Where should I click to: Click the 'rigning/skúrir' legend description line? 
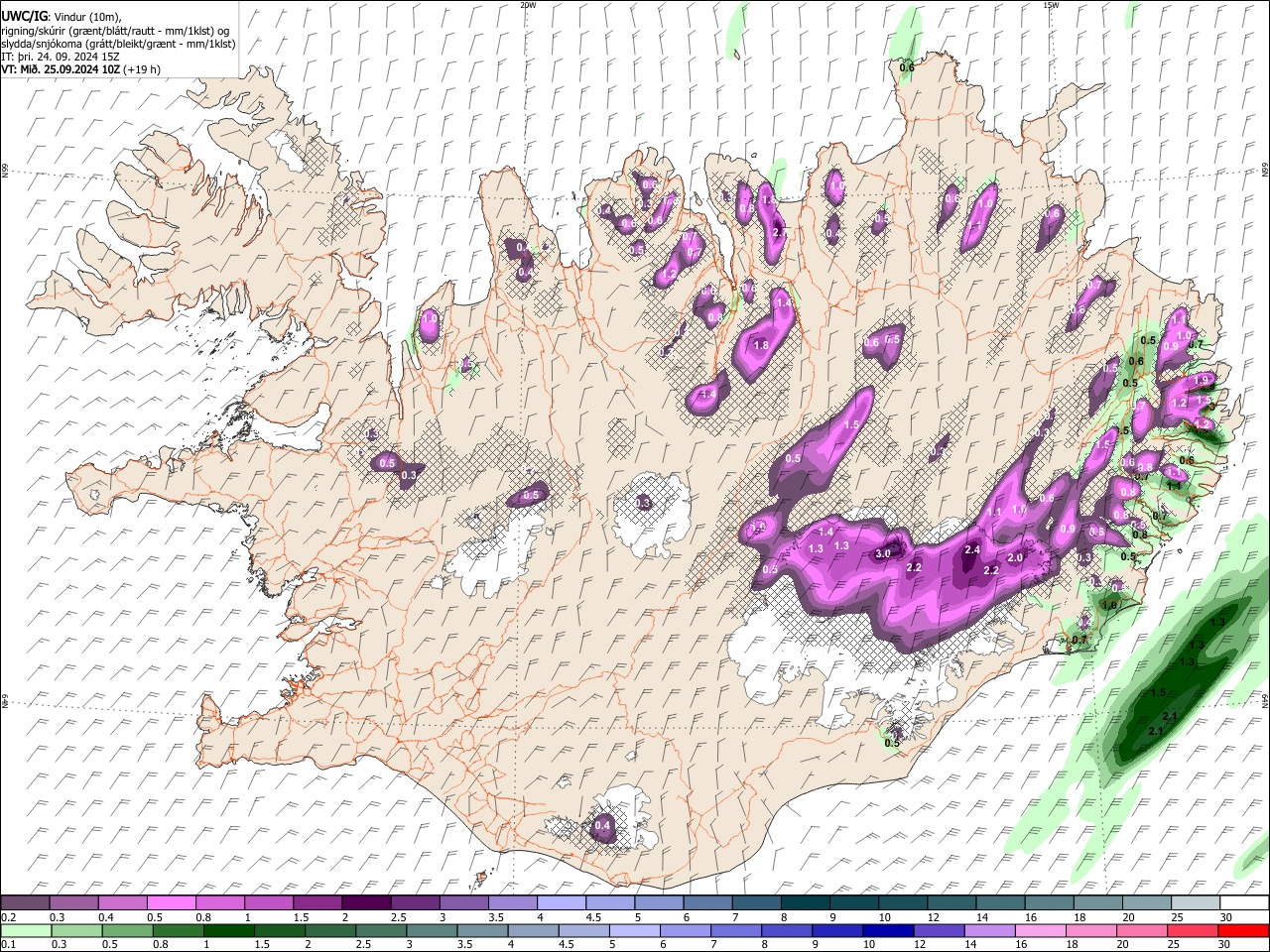[115, 31]
